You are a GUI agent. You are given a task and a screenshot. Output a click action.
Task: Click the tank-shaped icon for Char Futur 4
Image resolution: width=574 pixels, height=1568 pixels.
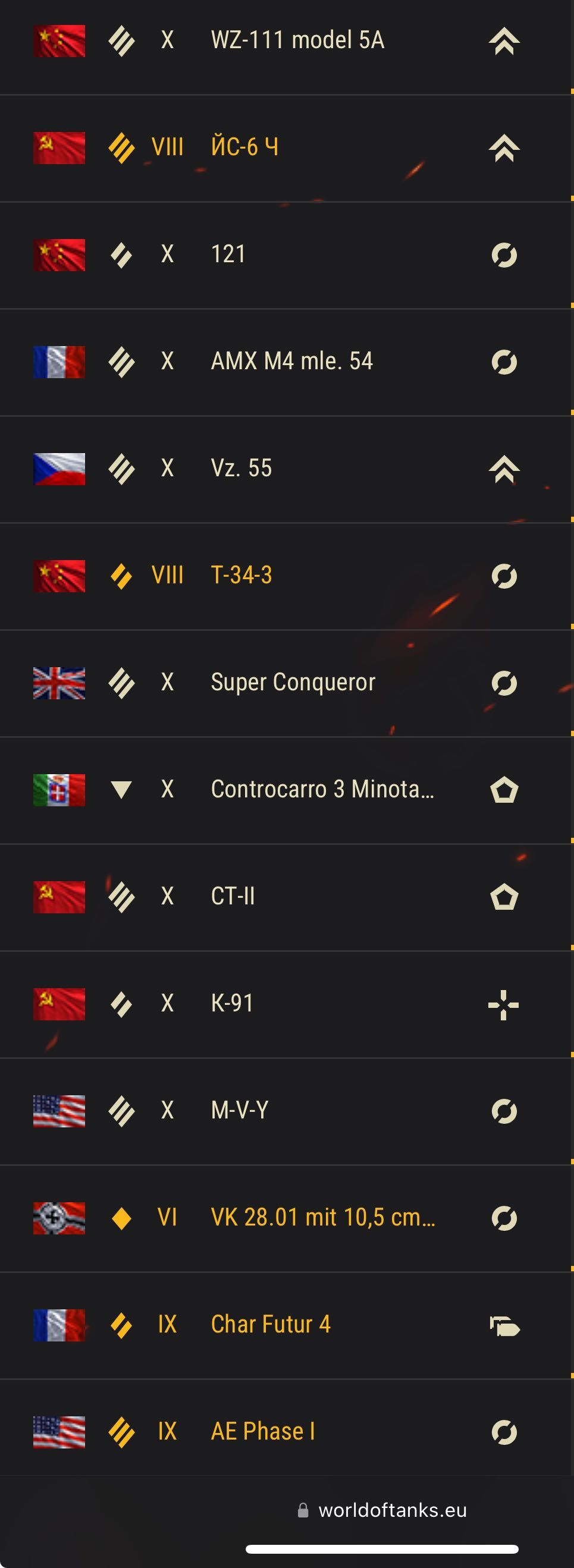[x=504, y=1325]
